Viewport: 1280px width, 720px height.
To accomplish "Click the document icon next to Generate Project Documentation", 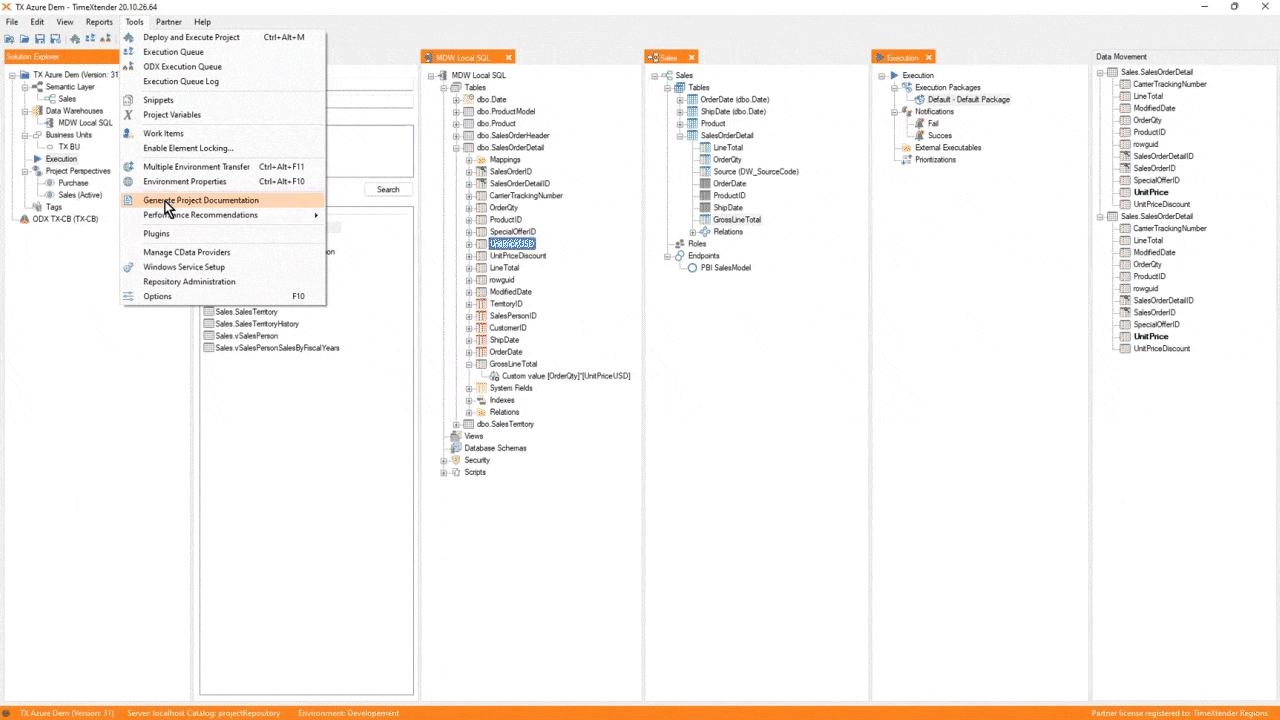I will coord(129,200).
